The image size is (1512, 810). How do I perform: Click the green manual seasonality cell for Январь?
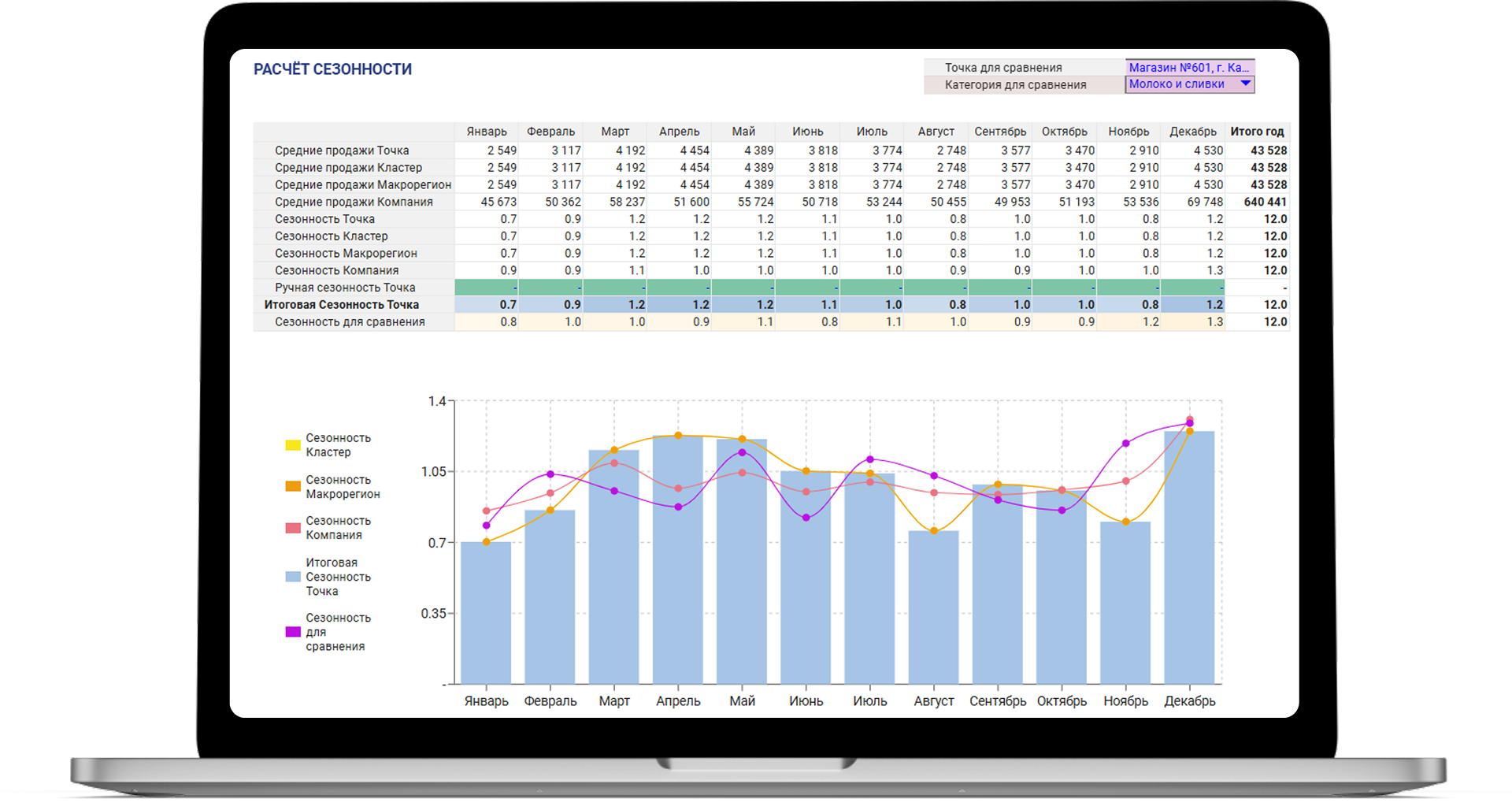coord(487,288)
